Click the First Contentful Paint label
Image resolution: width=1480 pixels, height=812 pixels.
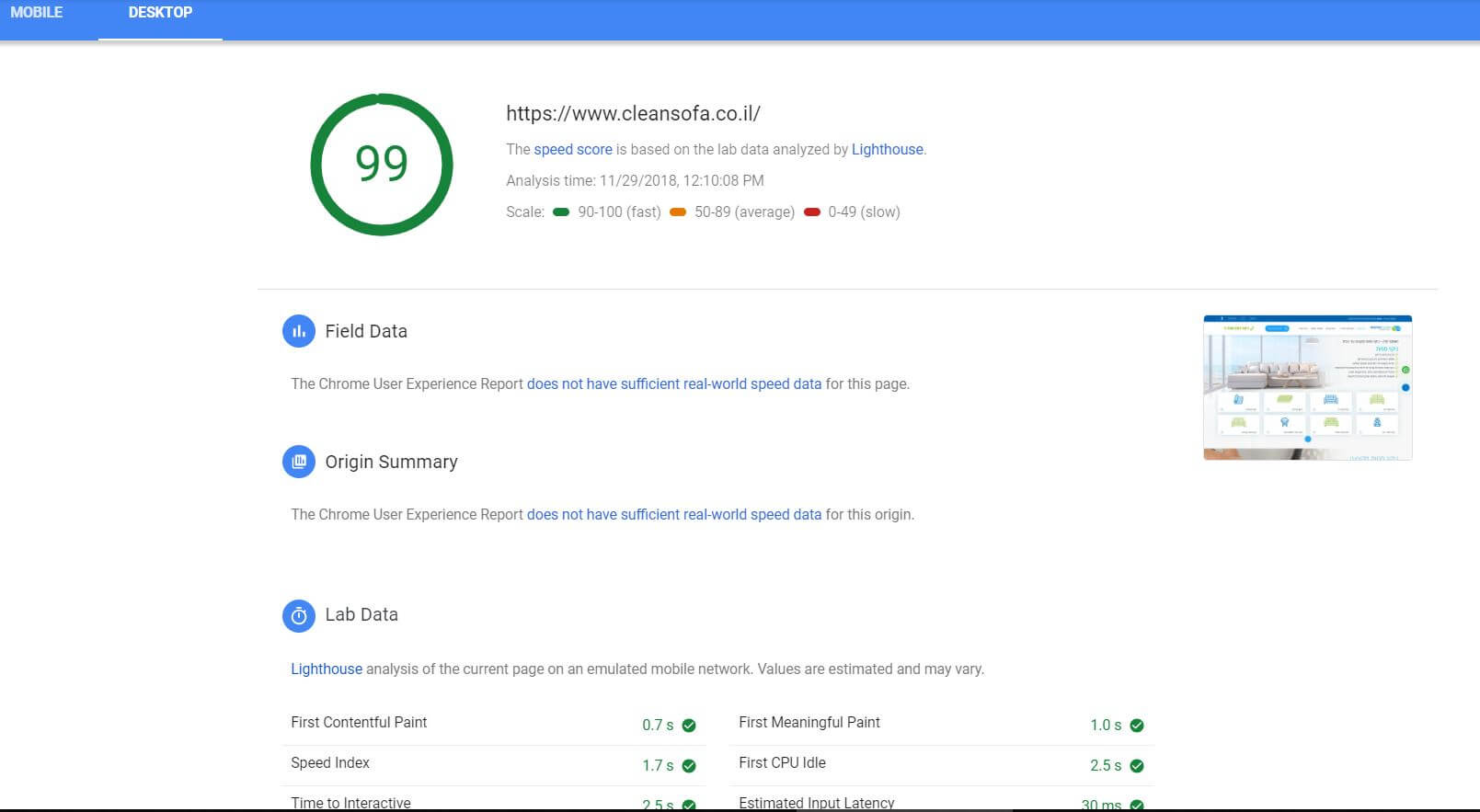359,723
